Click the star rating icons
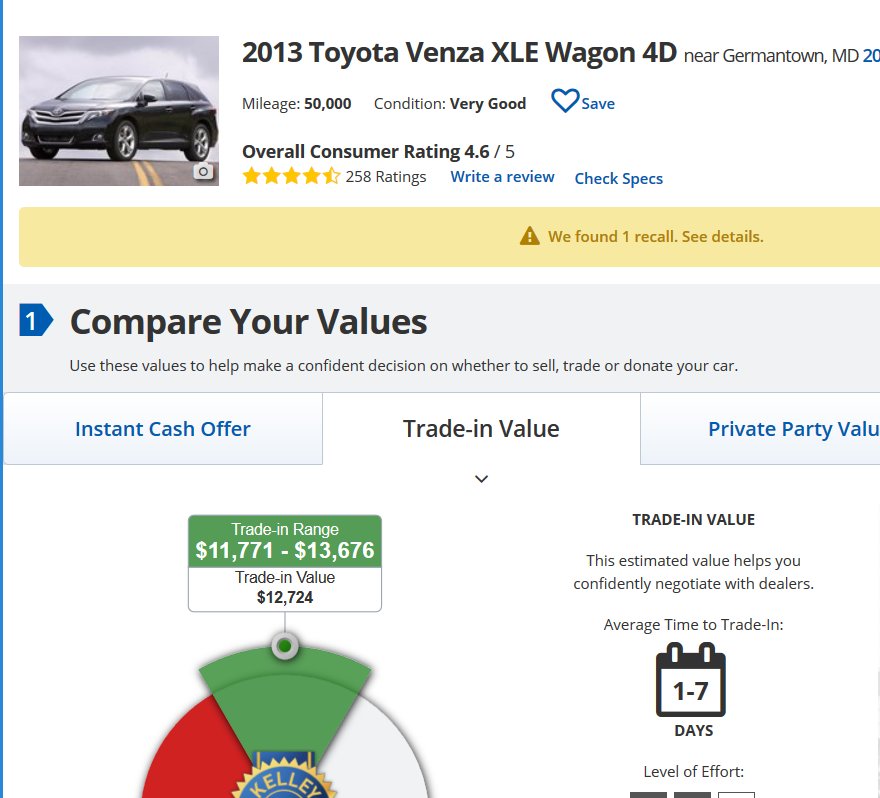Image resolution: width=880 pixels, height=798 pixels. [291, 176]
